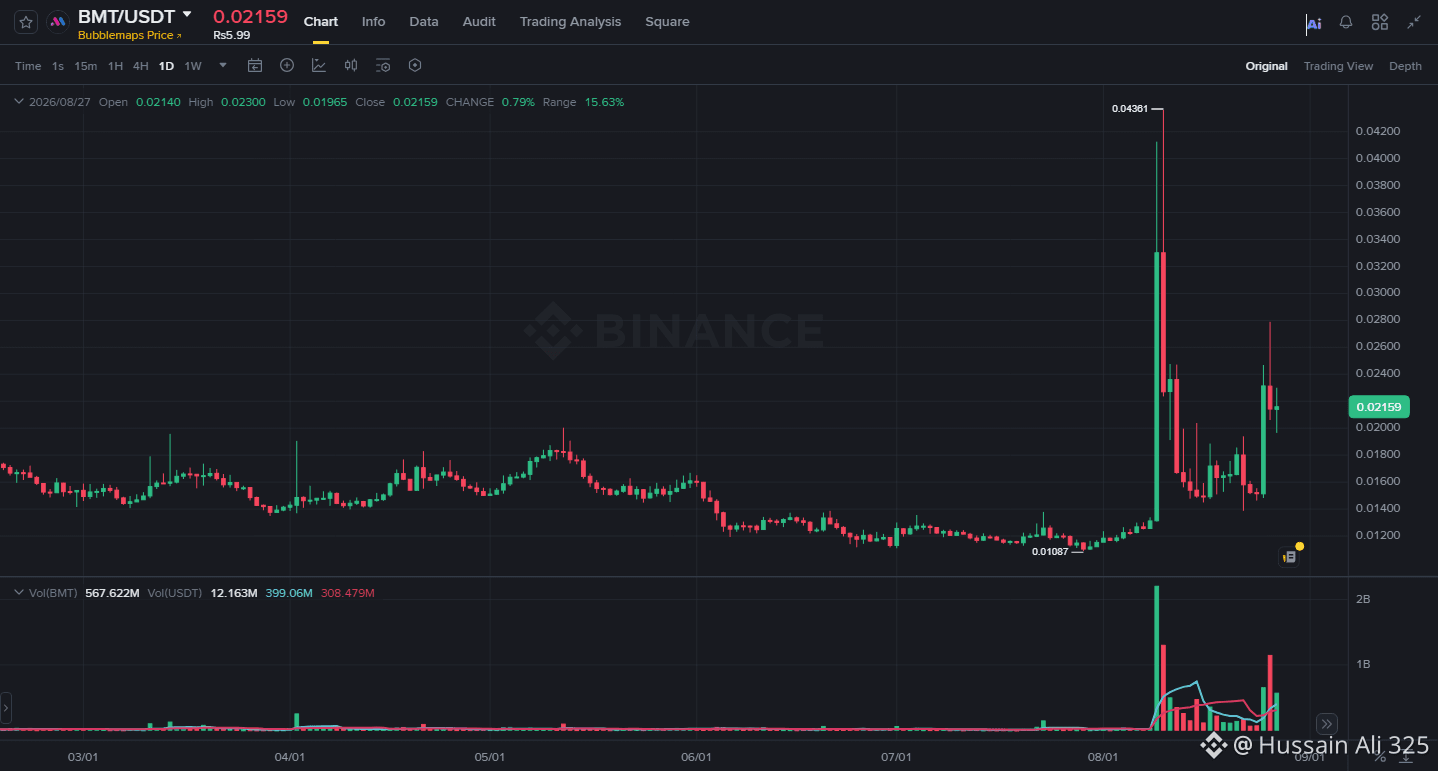Click the Rs5.99 converted price

232,35
